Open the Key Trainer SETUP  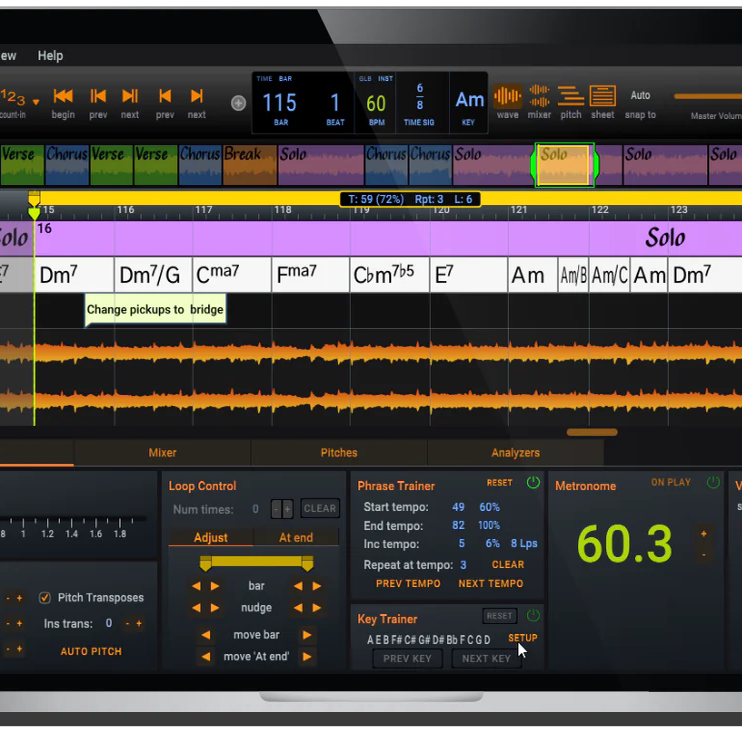(522, 638)
